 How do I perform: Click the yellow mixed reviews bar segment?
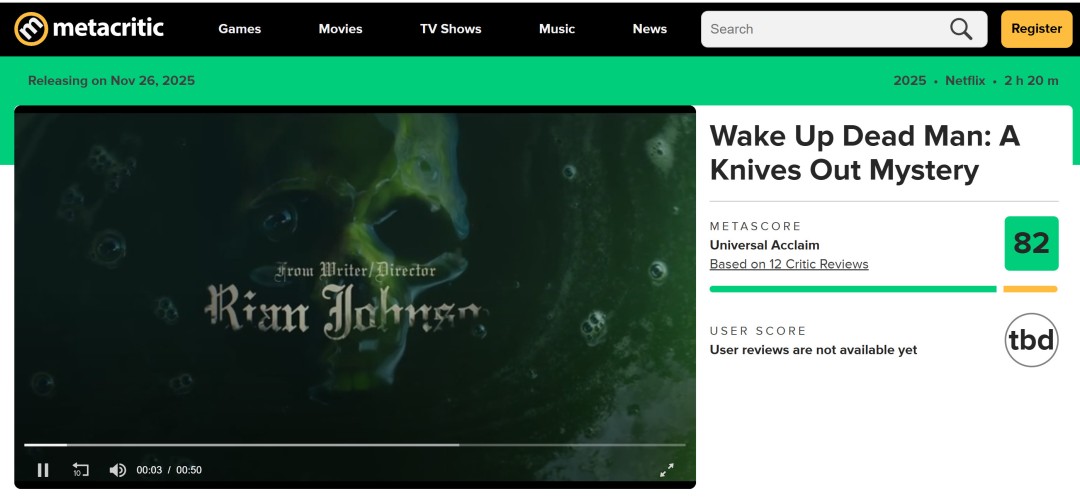pyautogui.click(x=1030, y=289)
